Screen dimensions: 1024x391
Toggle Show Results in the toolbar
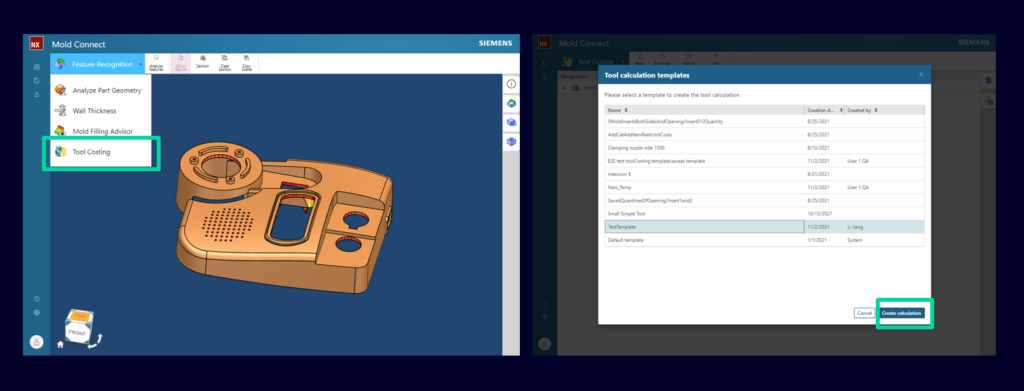pyautogui.click(x=180, y=63)
